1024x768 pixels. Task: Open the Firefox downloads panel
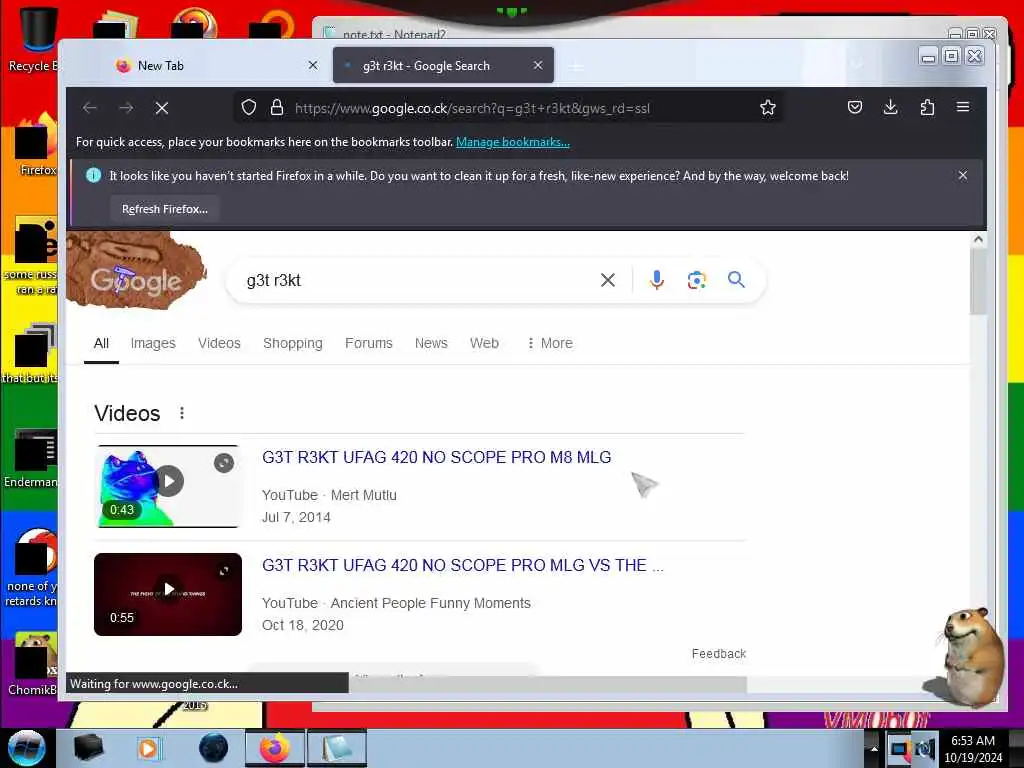point(890,107)
